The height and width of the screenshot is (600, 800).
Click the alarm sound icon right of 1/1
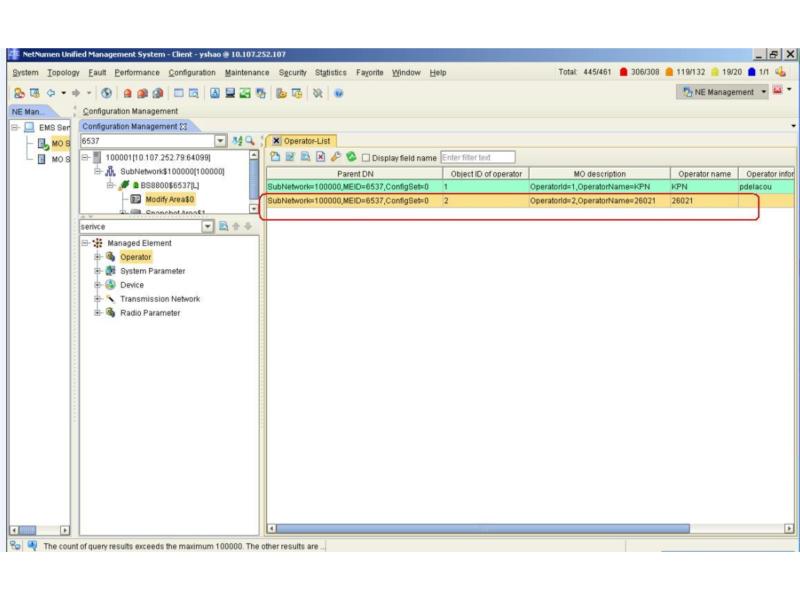tap(780, 72)
